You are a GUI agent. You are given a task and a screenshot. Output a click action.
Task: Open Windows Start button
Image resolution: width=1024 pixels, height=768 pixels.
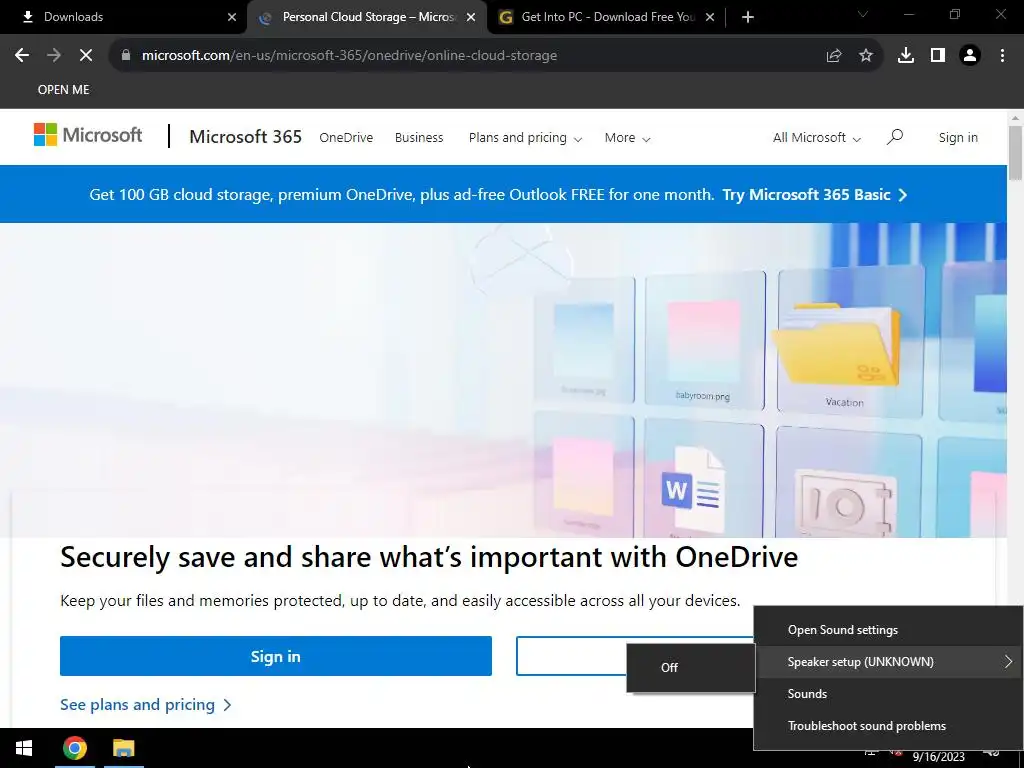(x=24, y=748)
